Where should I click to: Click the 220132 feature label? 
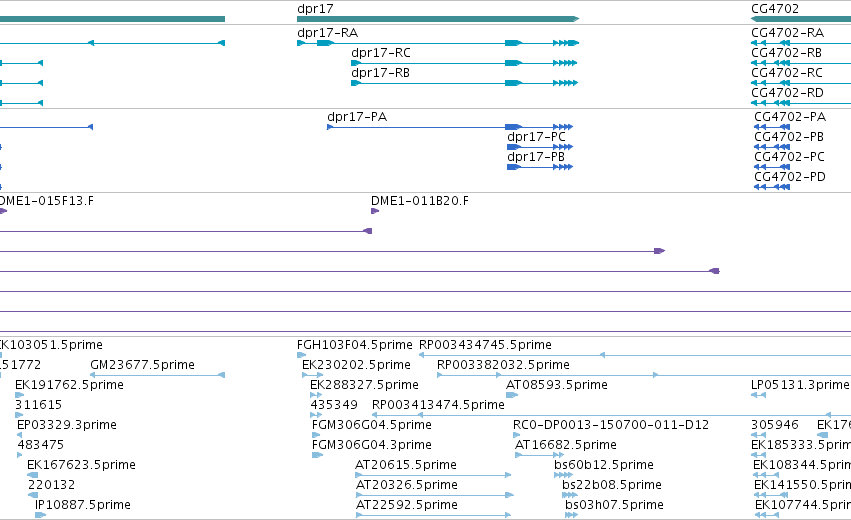[x=53, y=485]
